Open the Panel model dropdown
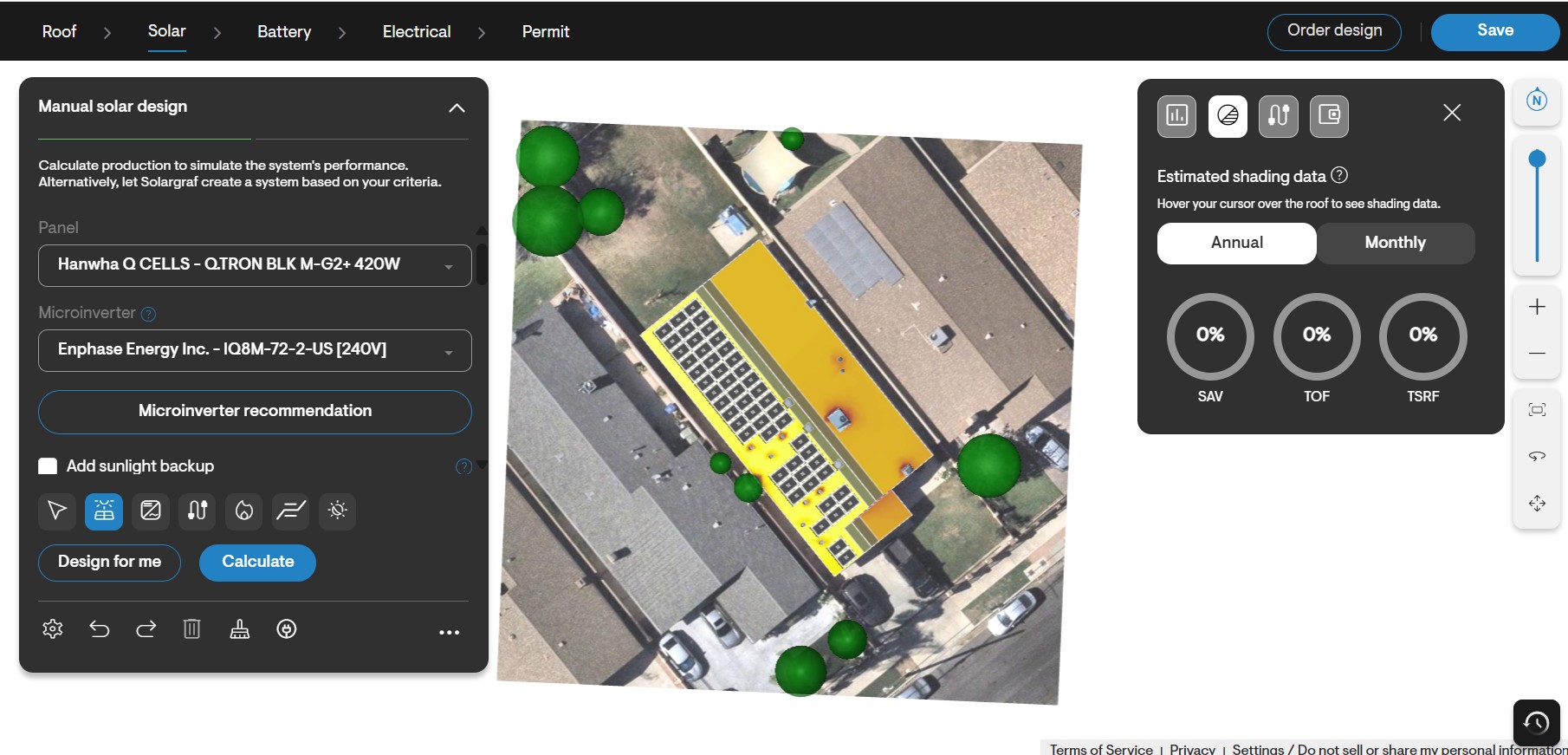Screen dimensions: 1568x755 coord(255,265)
